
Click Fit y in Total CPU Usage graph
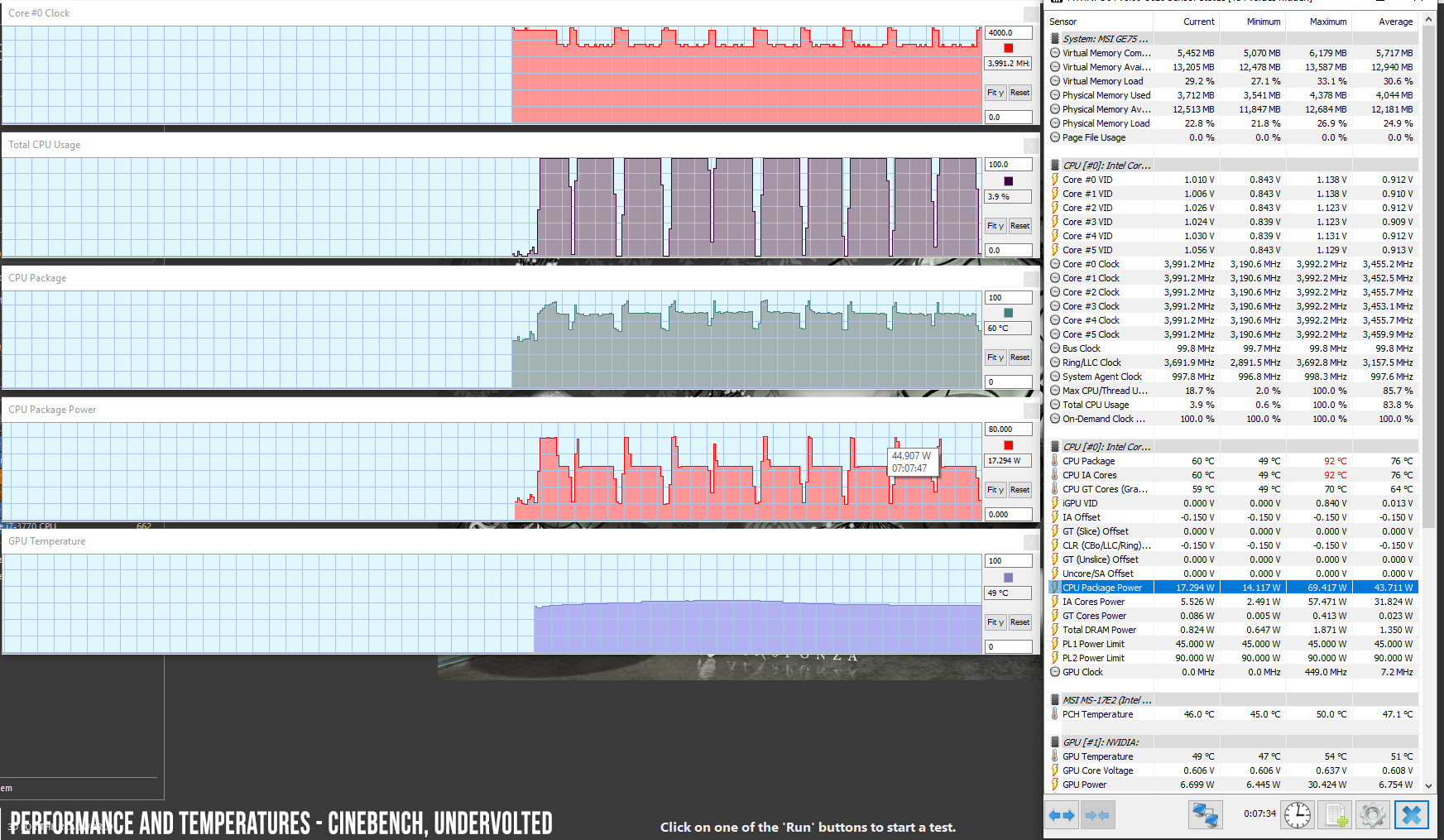click(x=995, y=225)
